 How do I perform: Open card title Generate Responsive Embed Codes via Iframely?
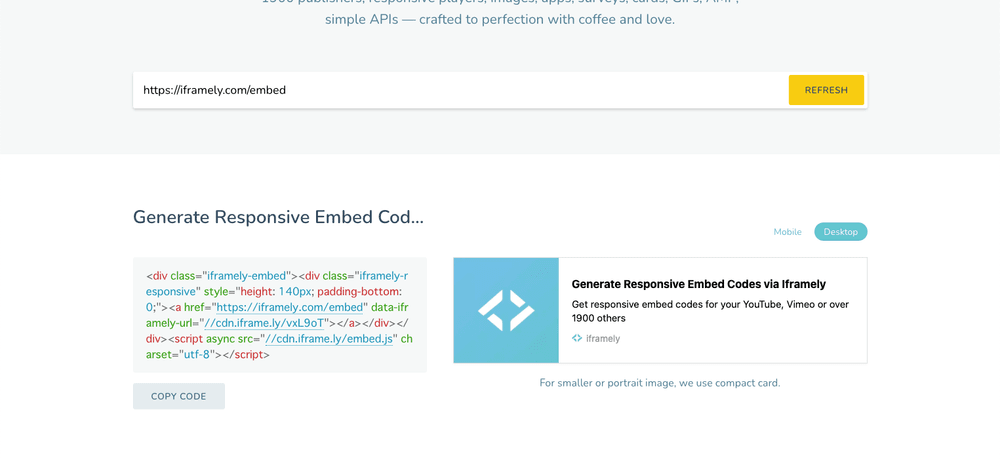698,284
